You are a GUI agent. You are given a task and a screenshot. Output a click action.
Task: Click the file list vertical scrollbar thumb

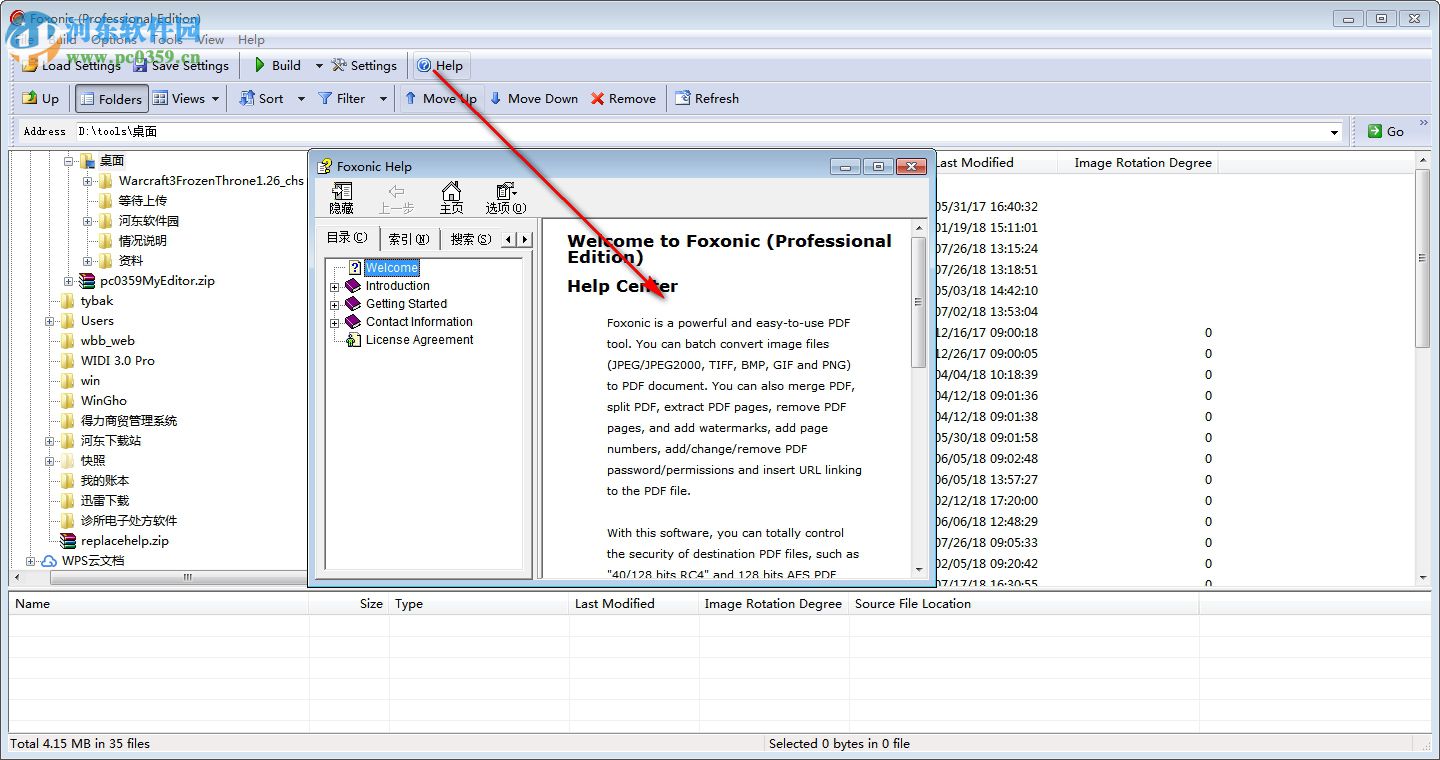point(1423,258)
